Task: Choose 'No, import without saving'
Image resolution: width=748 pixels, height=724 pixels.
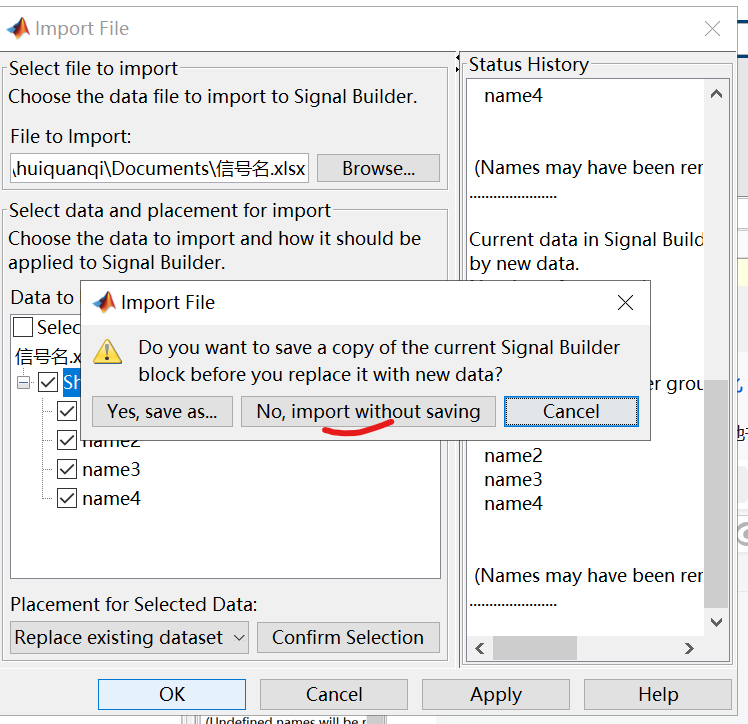Action: click(368, 411)
